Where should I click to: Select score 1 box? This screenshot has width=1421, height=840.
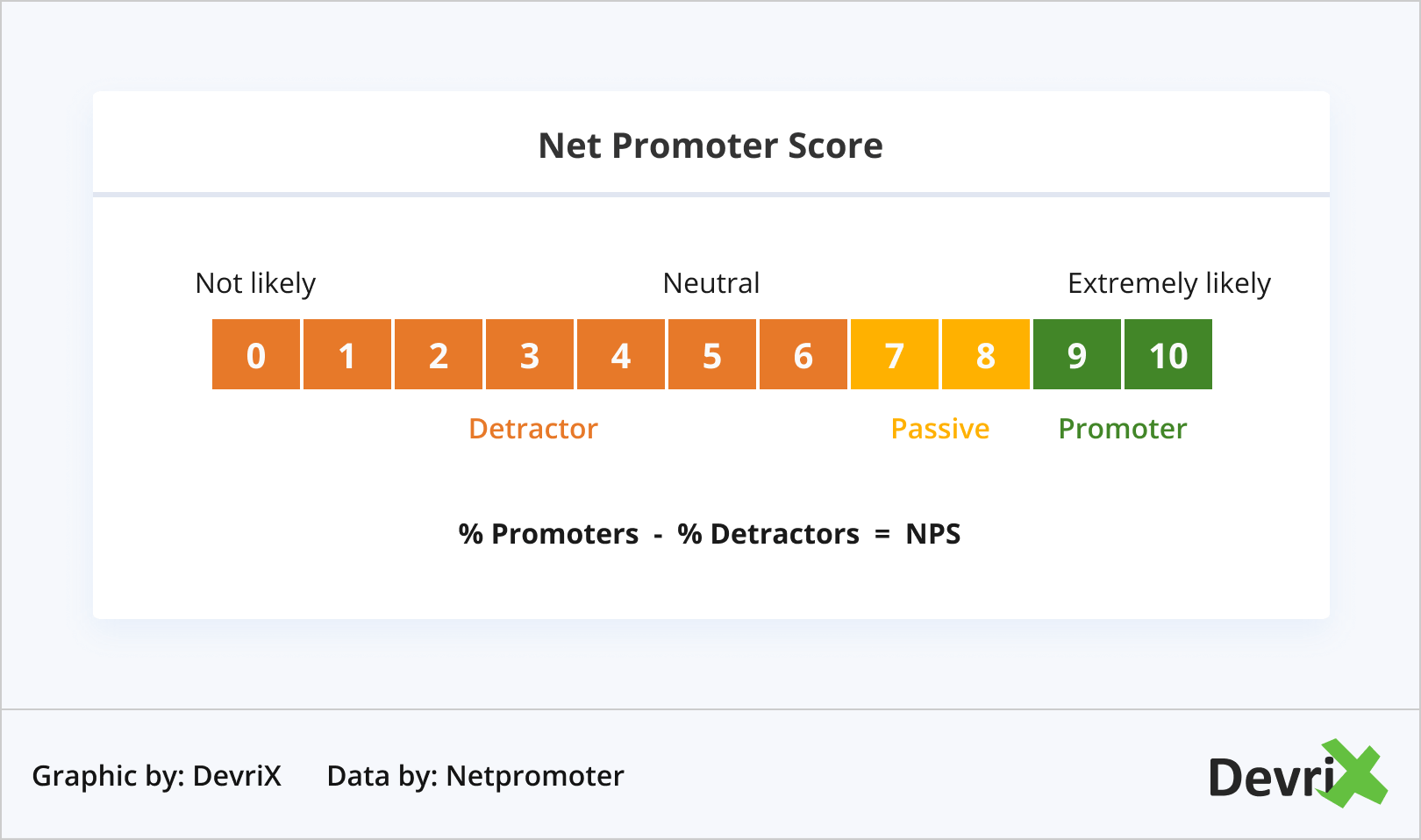(x=347, y=354)
